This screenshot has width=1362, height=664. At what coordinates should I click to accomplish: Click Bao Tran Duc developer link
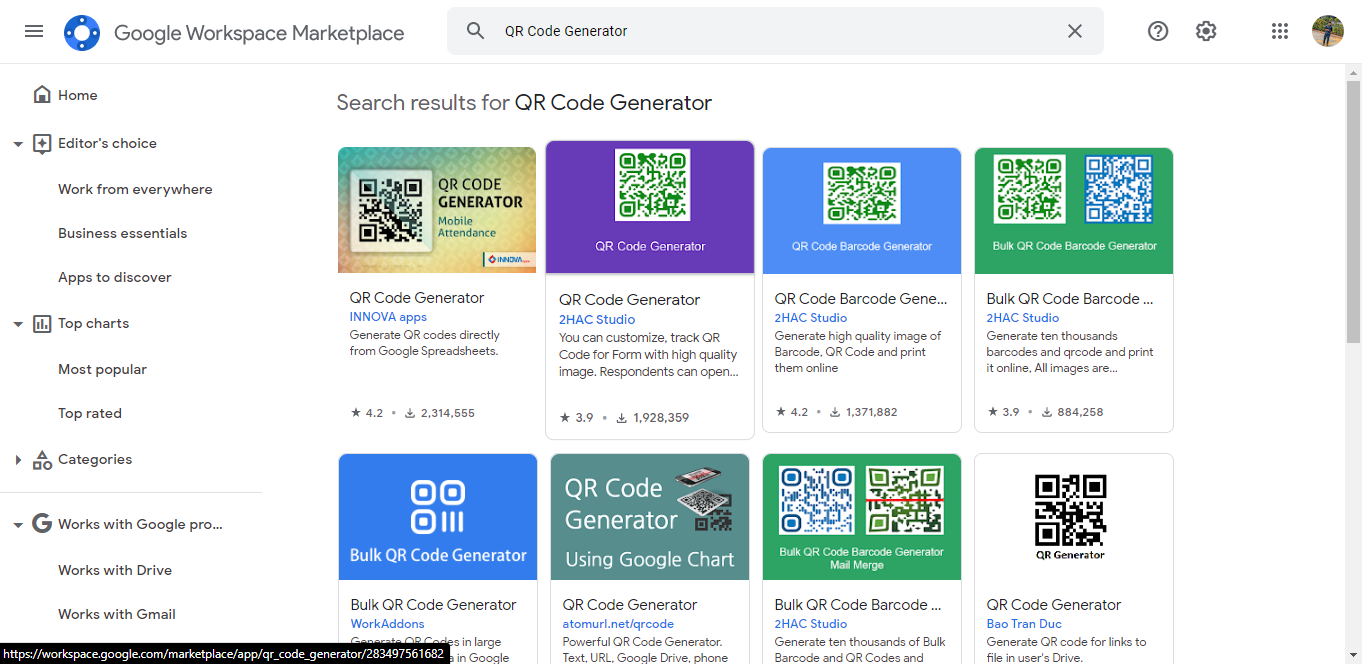[x=1023, y=624]
